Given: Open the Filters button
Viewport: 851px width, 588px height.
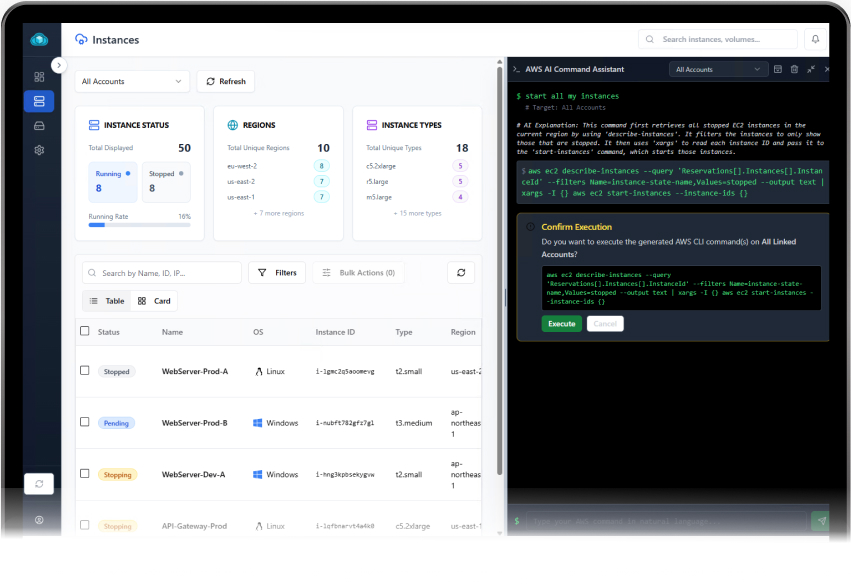Looking at the screenshot, I should [x=277, y=273].
